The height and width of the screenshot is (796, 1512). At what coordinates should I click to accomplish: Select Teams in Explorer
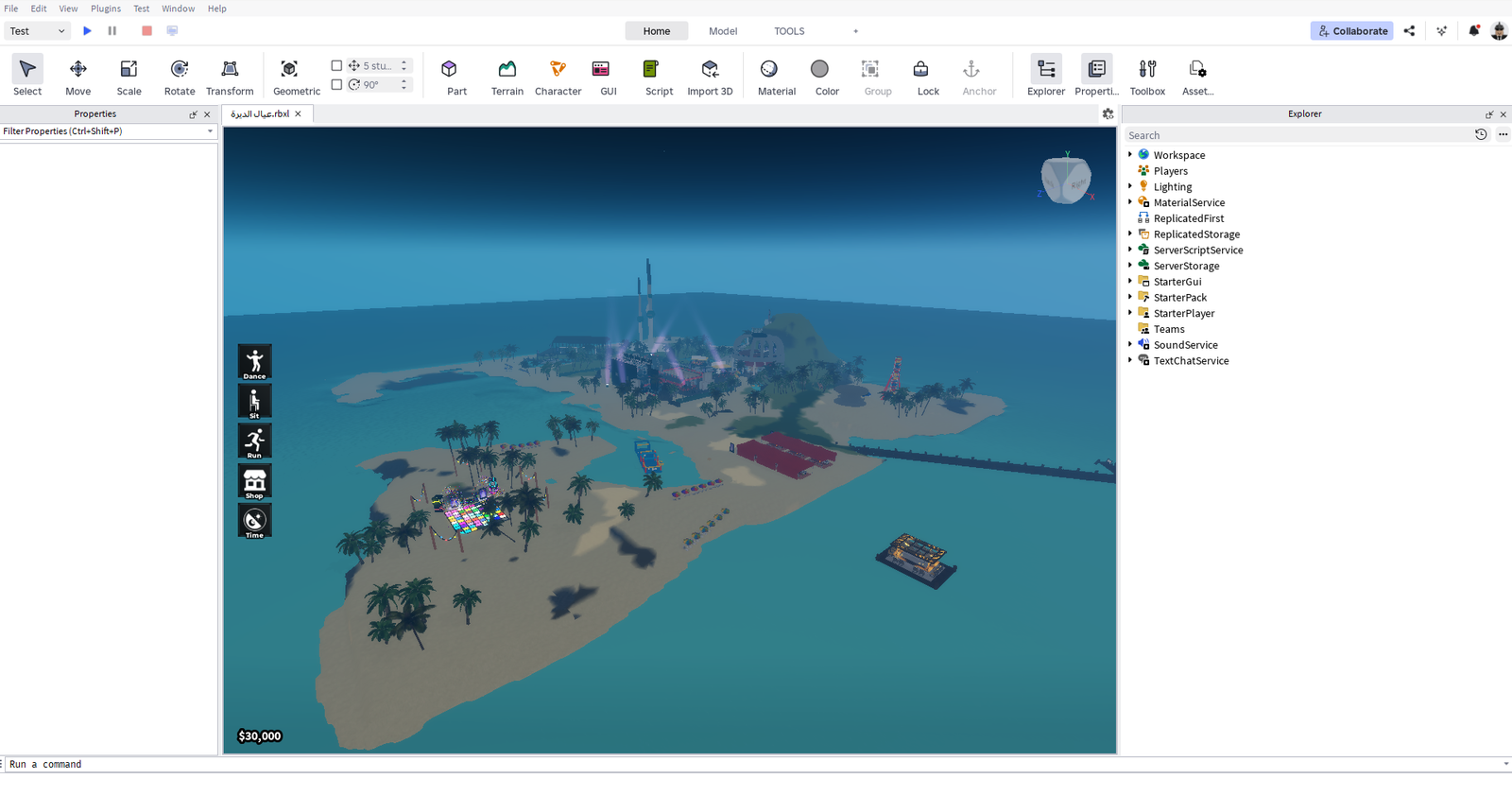(x=1169, y=329)
